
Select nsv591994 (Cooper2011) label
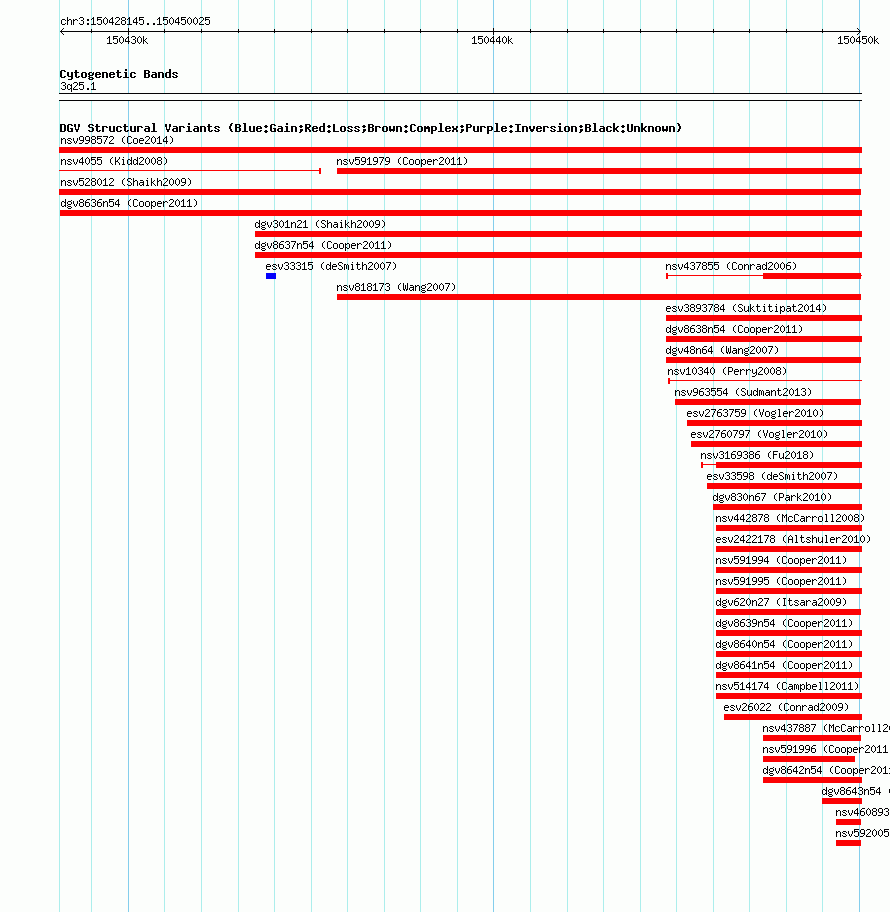click(781, 560)
